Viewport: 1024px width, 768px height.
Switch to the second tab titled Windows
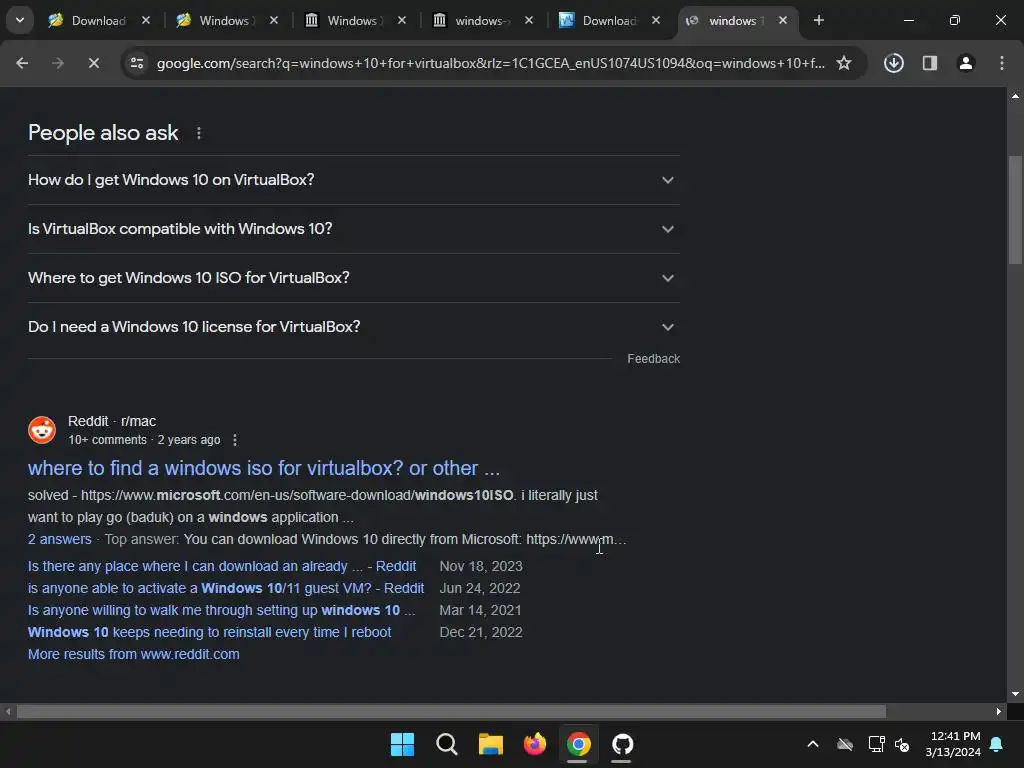click(x=224, y=21)
